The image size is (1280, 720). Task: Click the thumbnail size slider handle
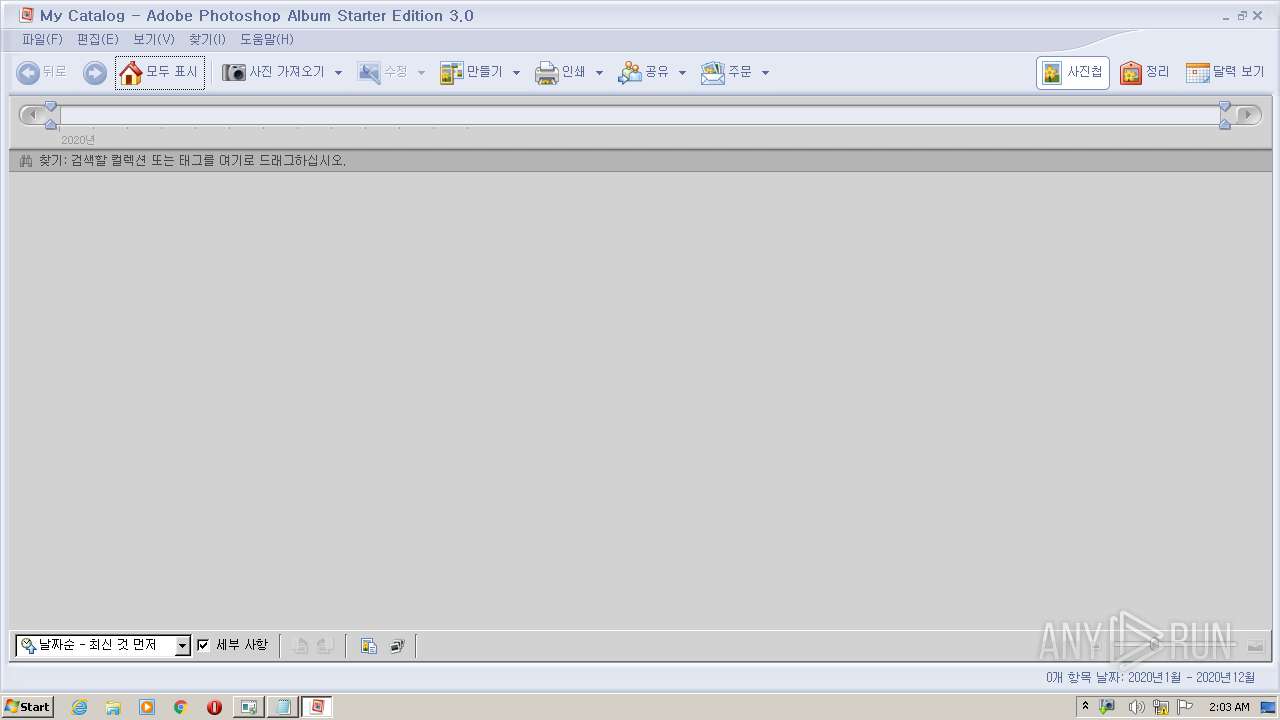pyautogui.click(x=1155, y=646)
